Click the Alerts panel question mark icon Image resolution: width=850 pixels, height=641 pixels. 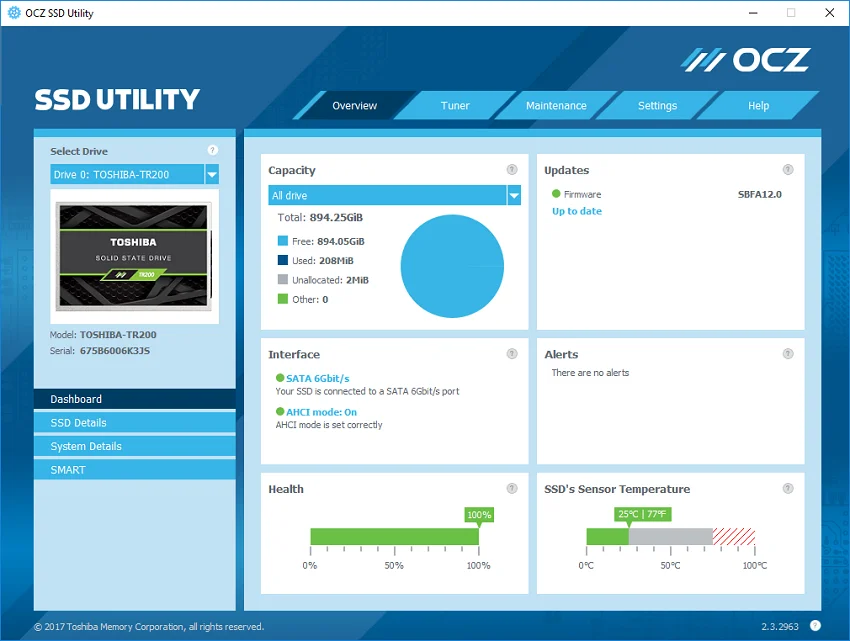point(788,354)
